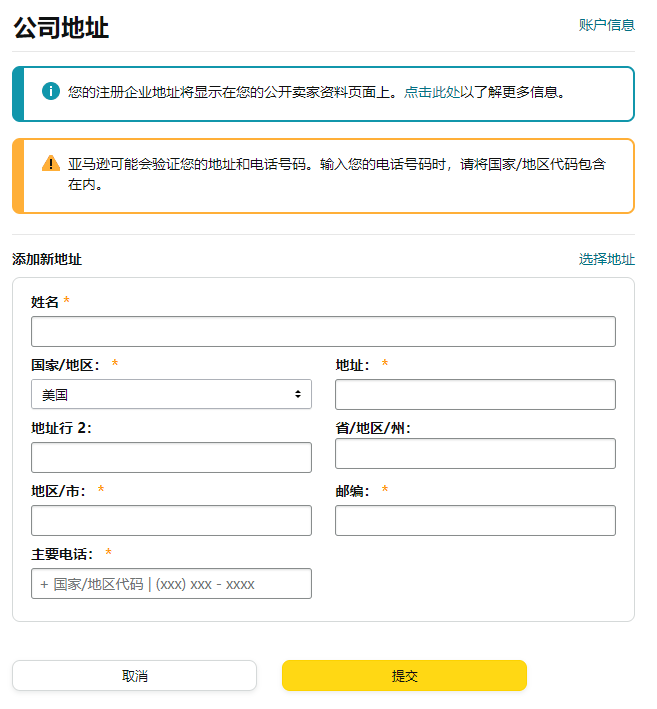Click the orange warning triangle icon
Viewport: 657px width, 709px height.
pos(51,163)
